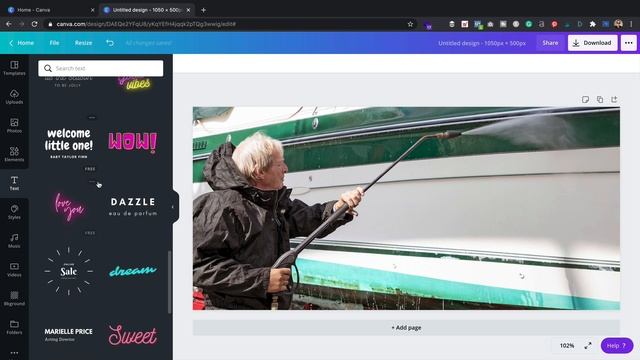Switch to the Home - Canva browser tab
Viewport: 640px width, 360px height.
point(49,10)
